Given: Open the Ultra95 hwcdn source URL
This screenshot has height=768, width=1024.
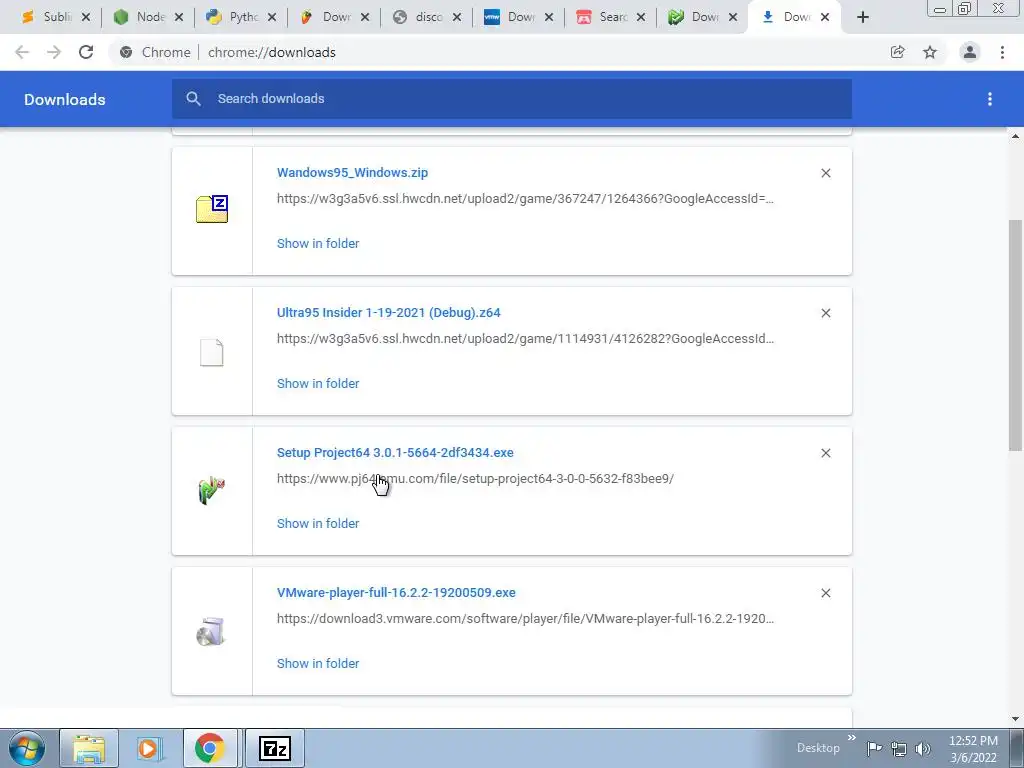Looking at the screenshot, I should click(x=525, y=338).
